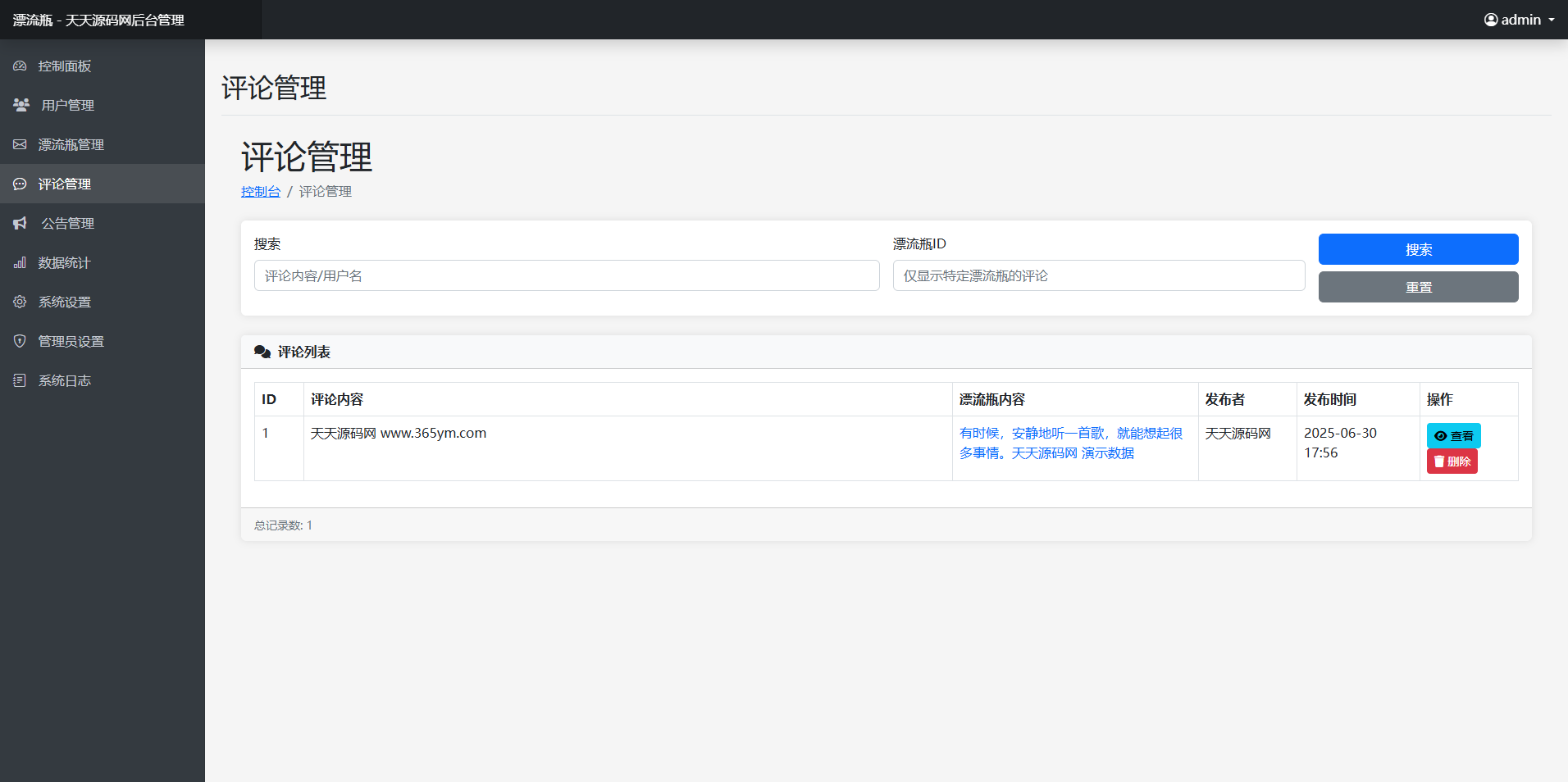Screen dimensions: 1568x782
Task: Click the log icon for 系统日志
Action: pyautogui.click(x=20, y=380)
